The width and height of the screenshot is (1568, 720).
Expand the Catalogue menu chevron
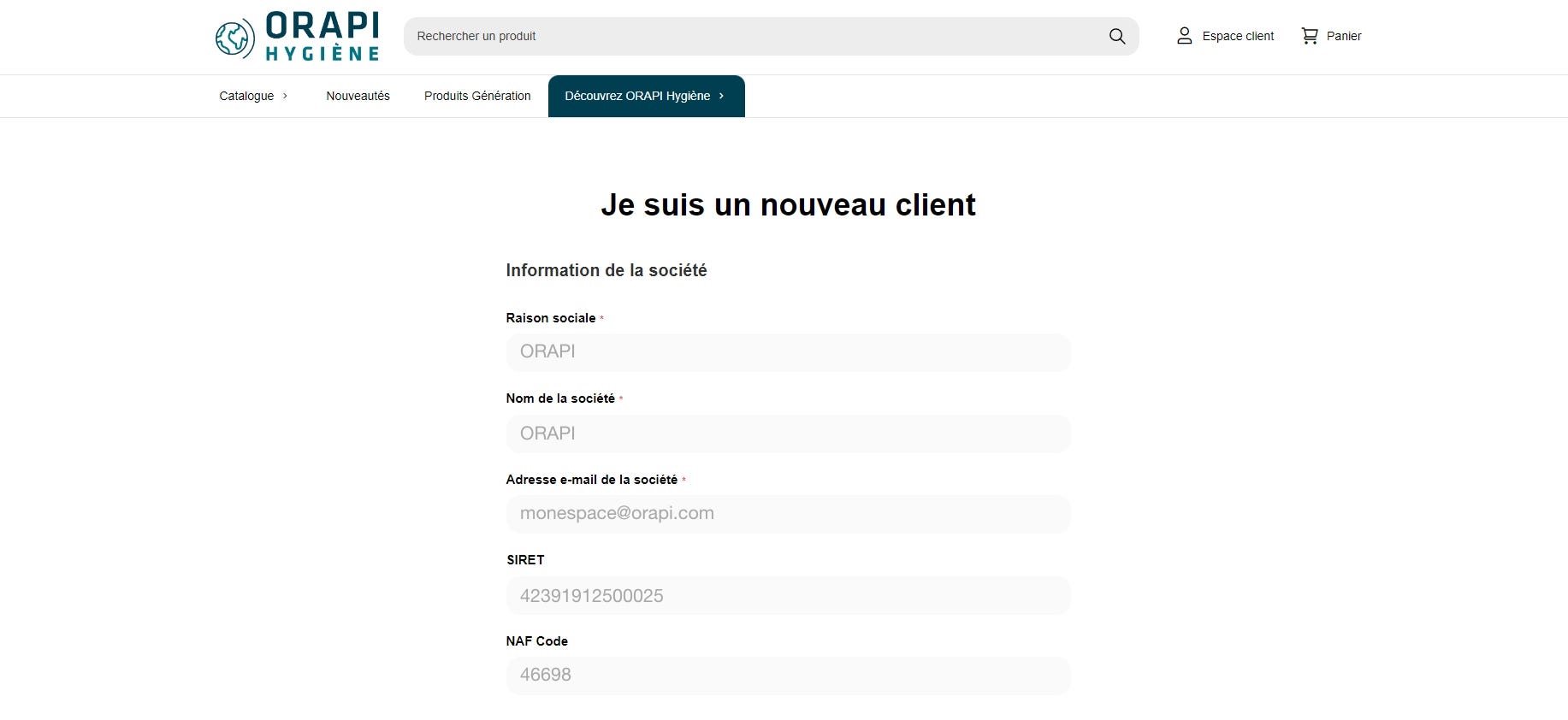[x=285, y=96]
